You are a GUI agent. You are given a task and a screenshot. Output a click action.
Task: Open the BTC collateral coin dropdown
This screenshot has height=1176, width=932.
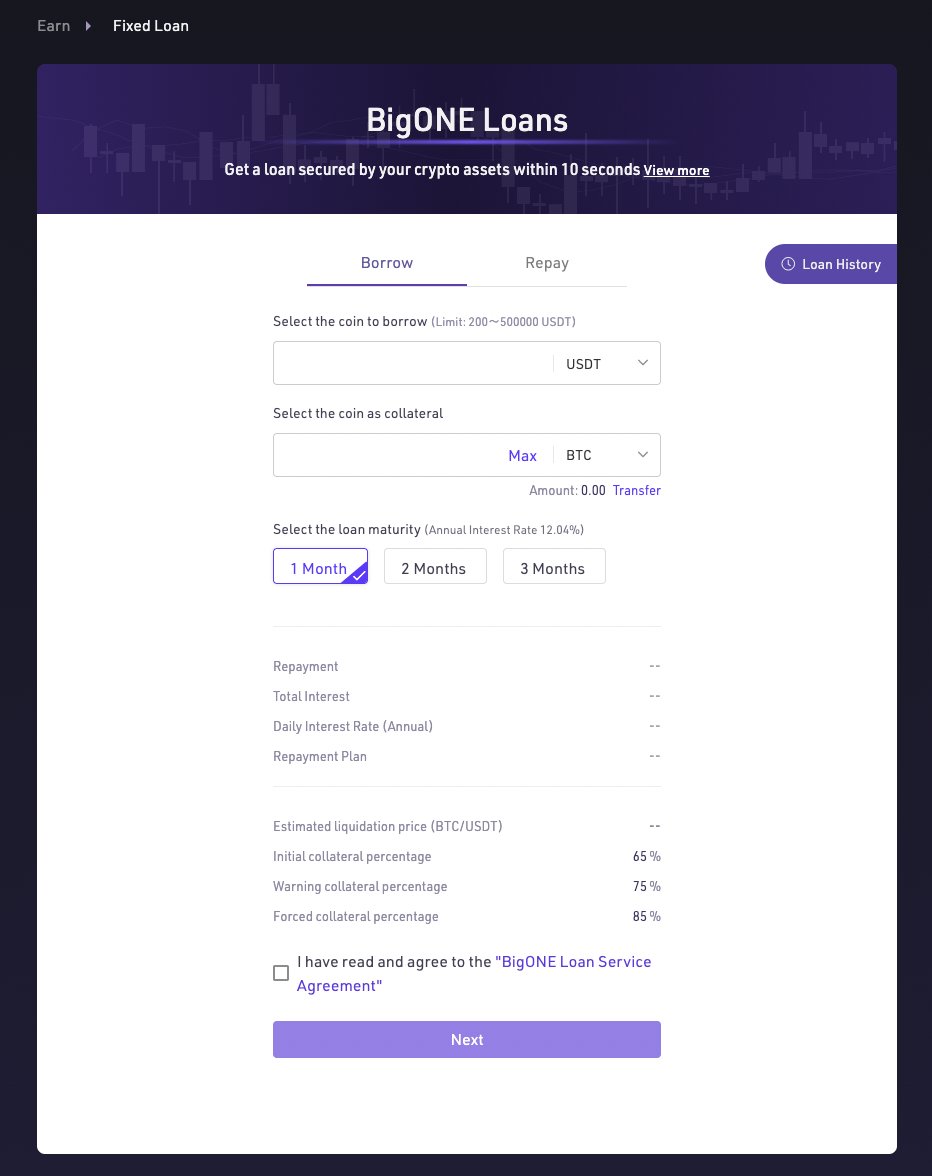(607, 455)
